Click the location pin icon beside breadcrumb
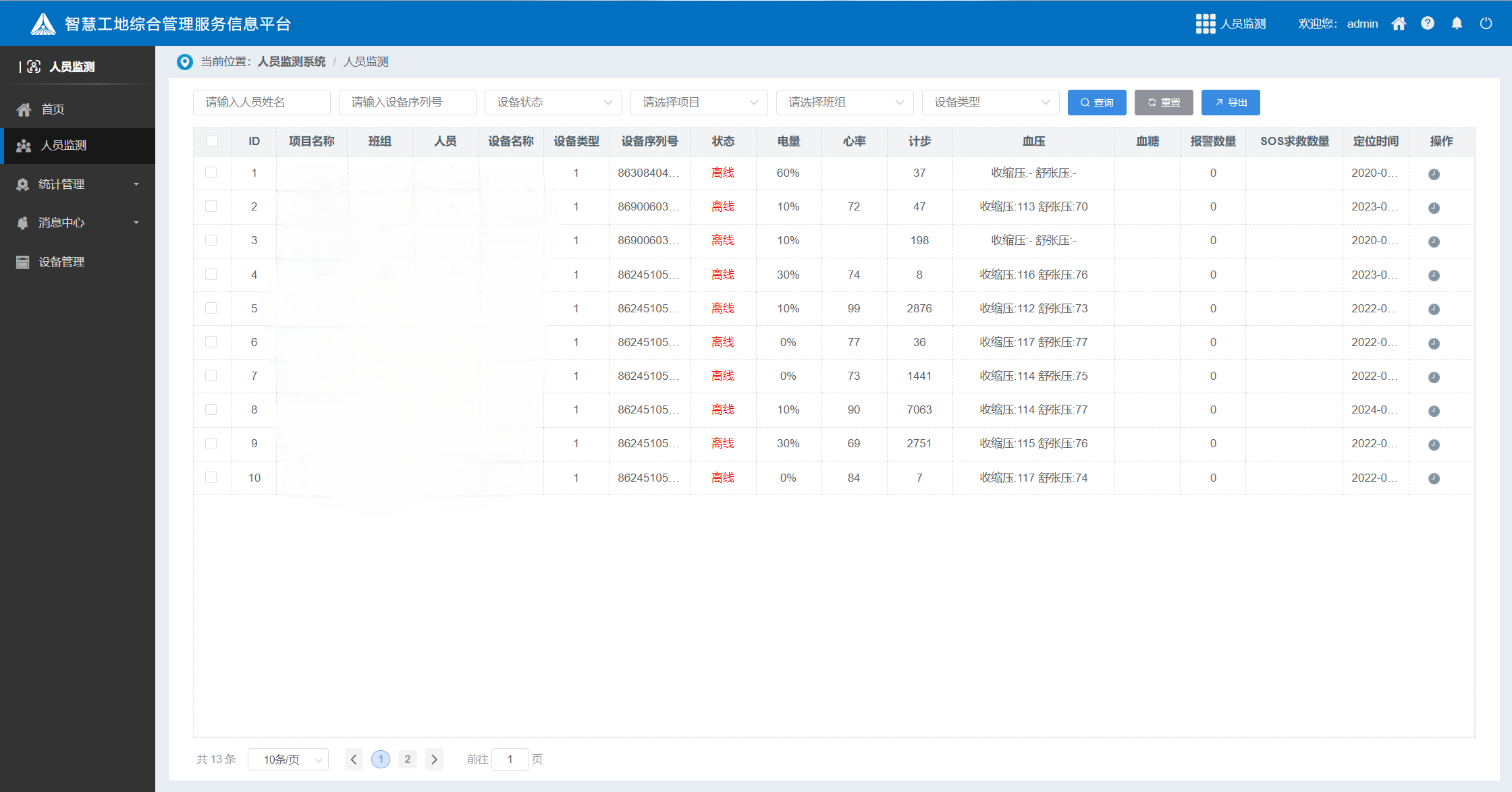 (185, 61)
